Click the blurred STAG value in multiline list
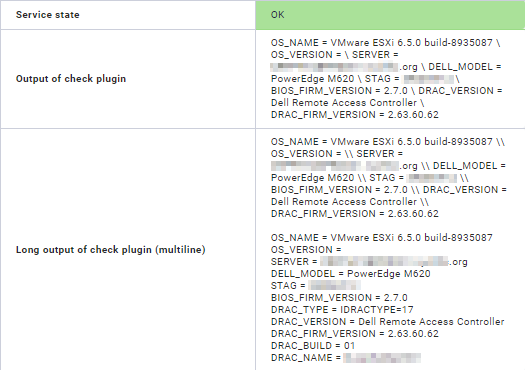 click(x=334, y=286)
